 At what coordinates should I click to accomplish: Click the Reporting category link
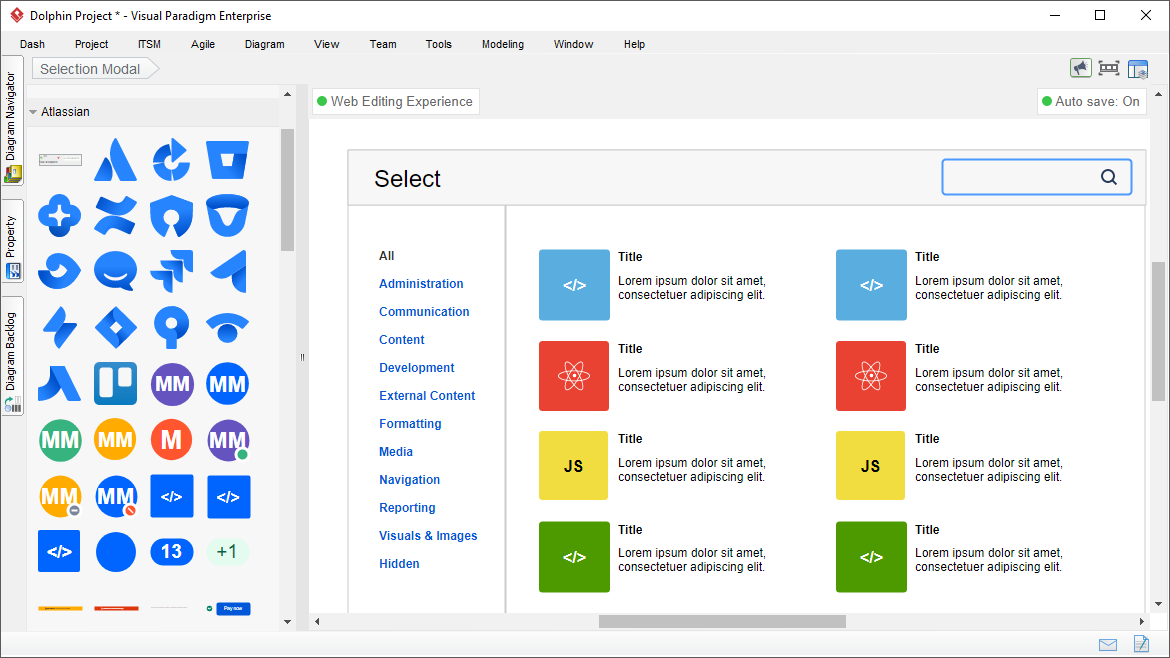pos(407,508)
